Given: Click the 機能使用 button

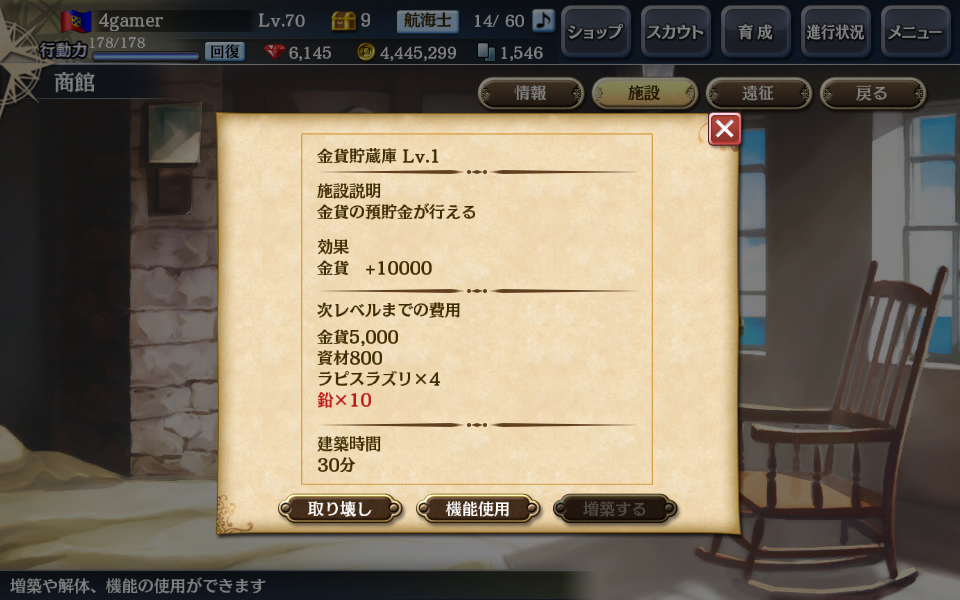Looking at the screenshot, I should pos(478,509).
